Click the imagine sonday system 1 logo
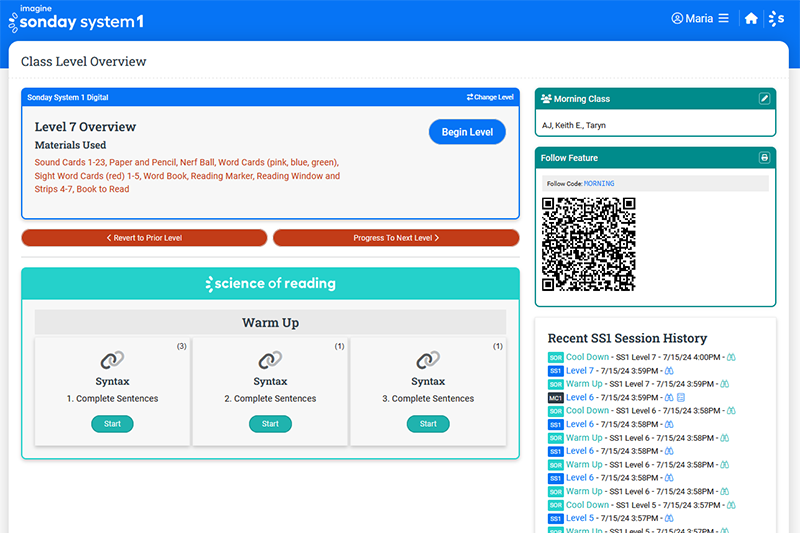The width and height of the screenshot is (800, 533). tap(77, 18)
